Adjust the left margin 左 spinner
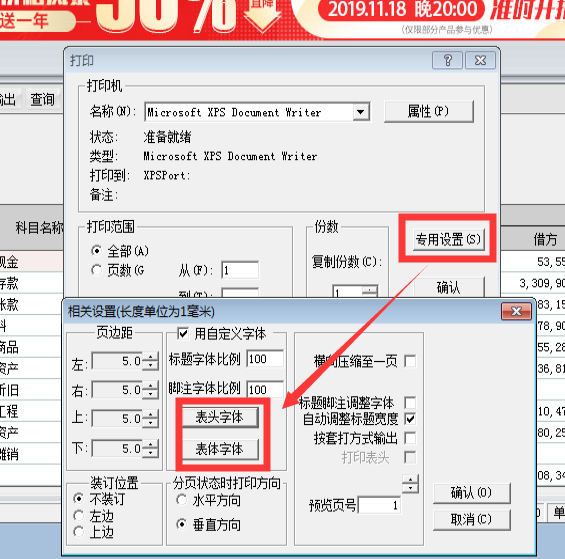The width and height of the screenshot is (565, 559). click(150, 361)
